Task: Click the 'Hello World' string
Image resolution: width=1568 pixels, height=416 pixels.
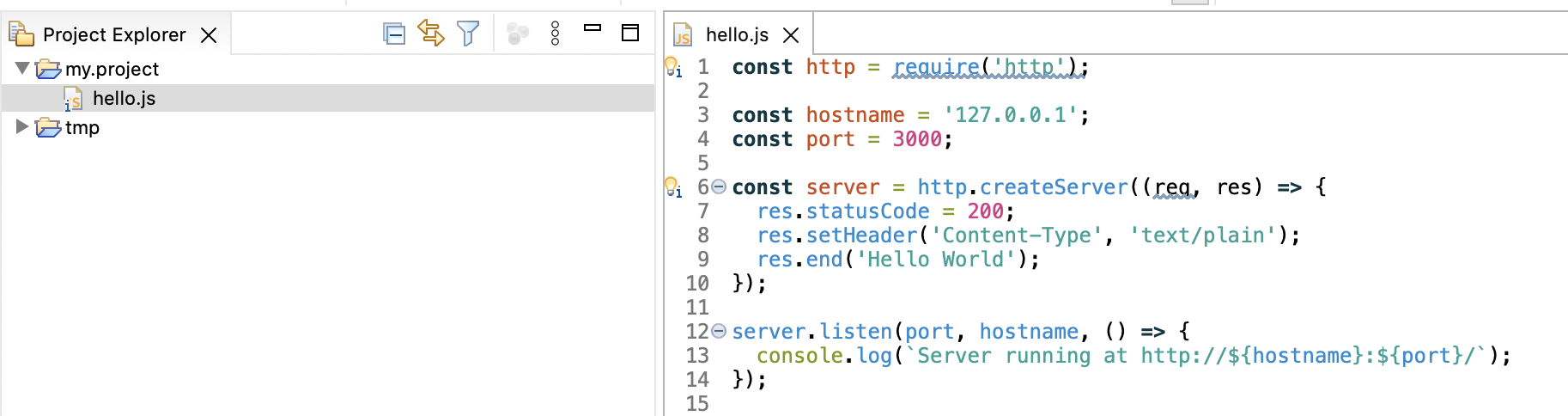Action: click(935, 260)
